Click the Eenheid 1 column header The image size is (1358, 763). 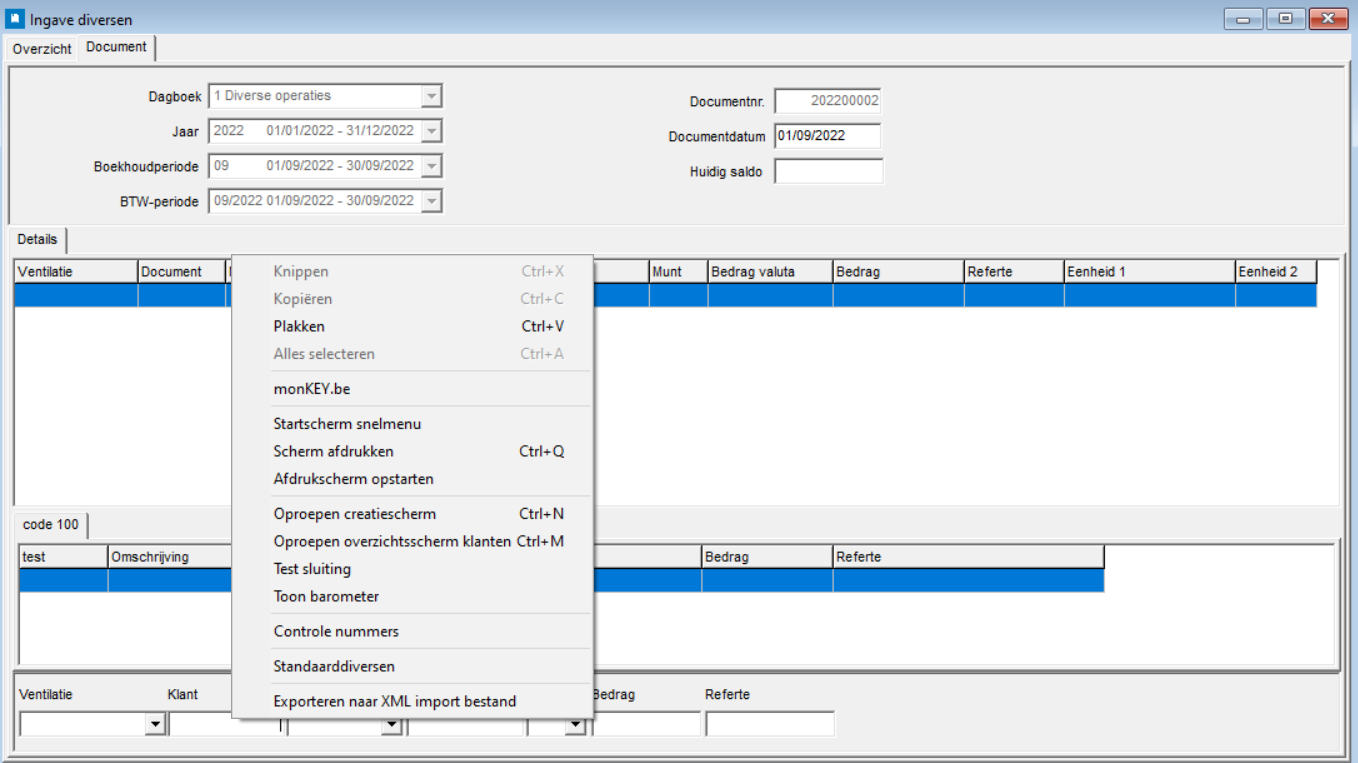pos(1149,272)
